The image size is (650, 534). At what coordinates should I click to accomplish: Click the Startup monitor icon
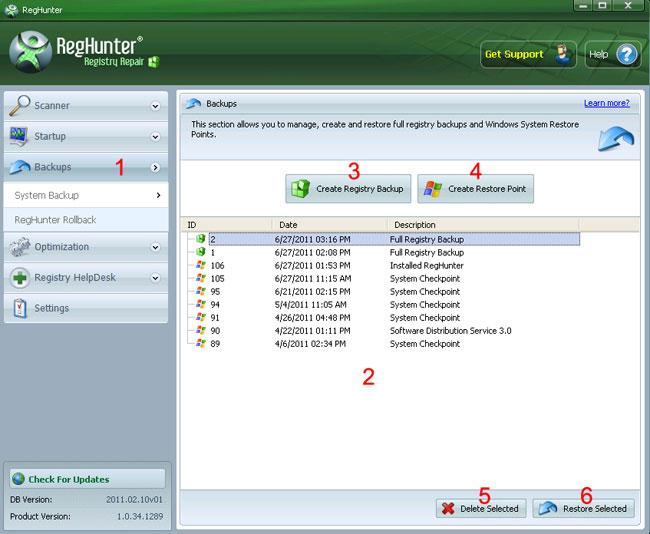(19, 136)
